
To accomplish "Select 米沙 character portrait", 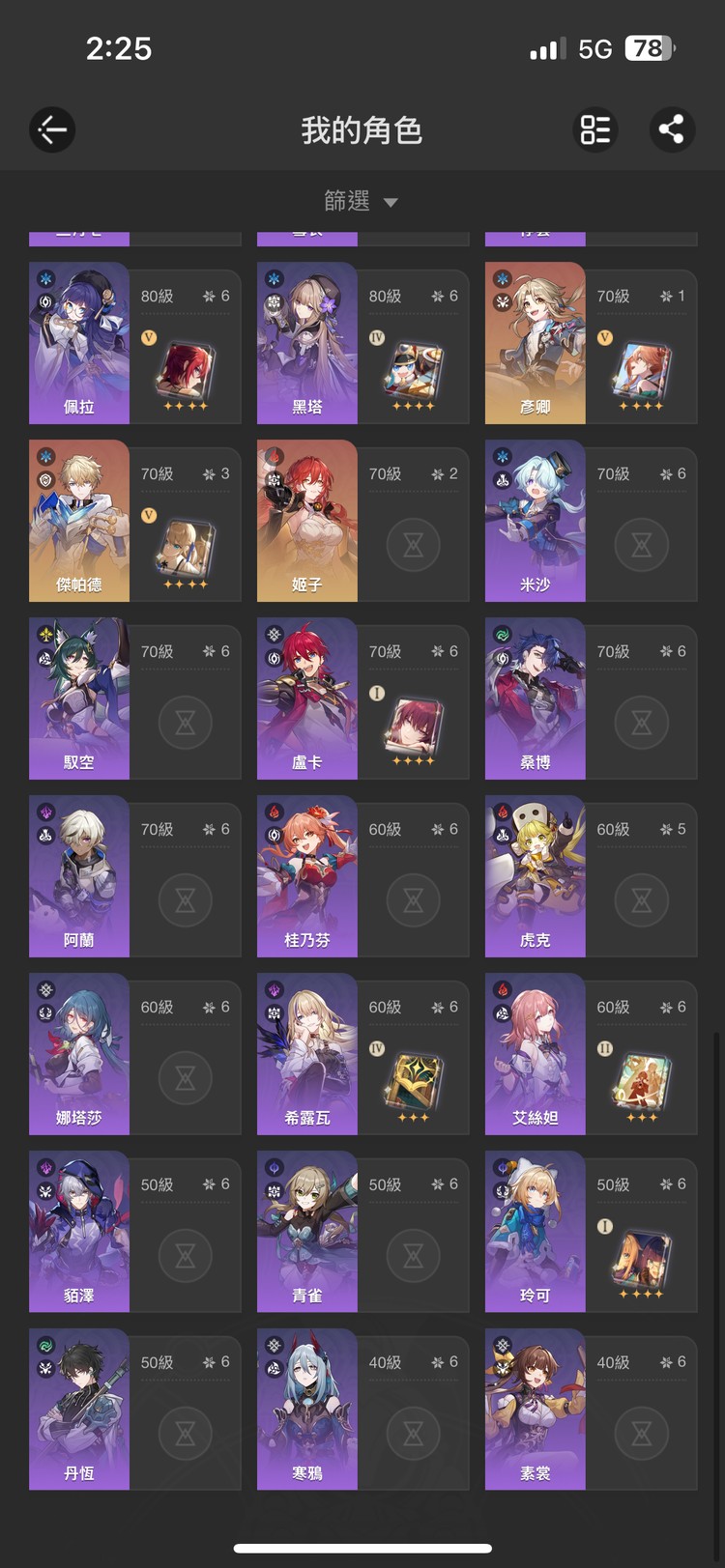I will click(x=536, y=521).
